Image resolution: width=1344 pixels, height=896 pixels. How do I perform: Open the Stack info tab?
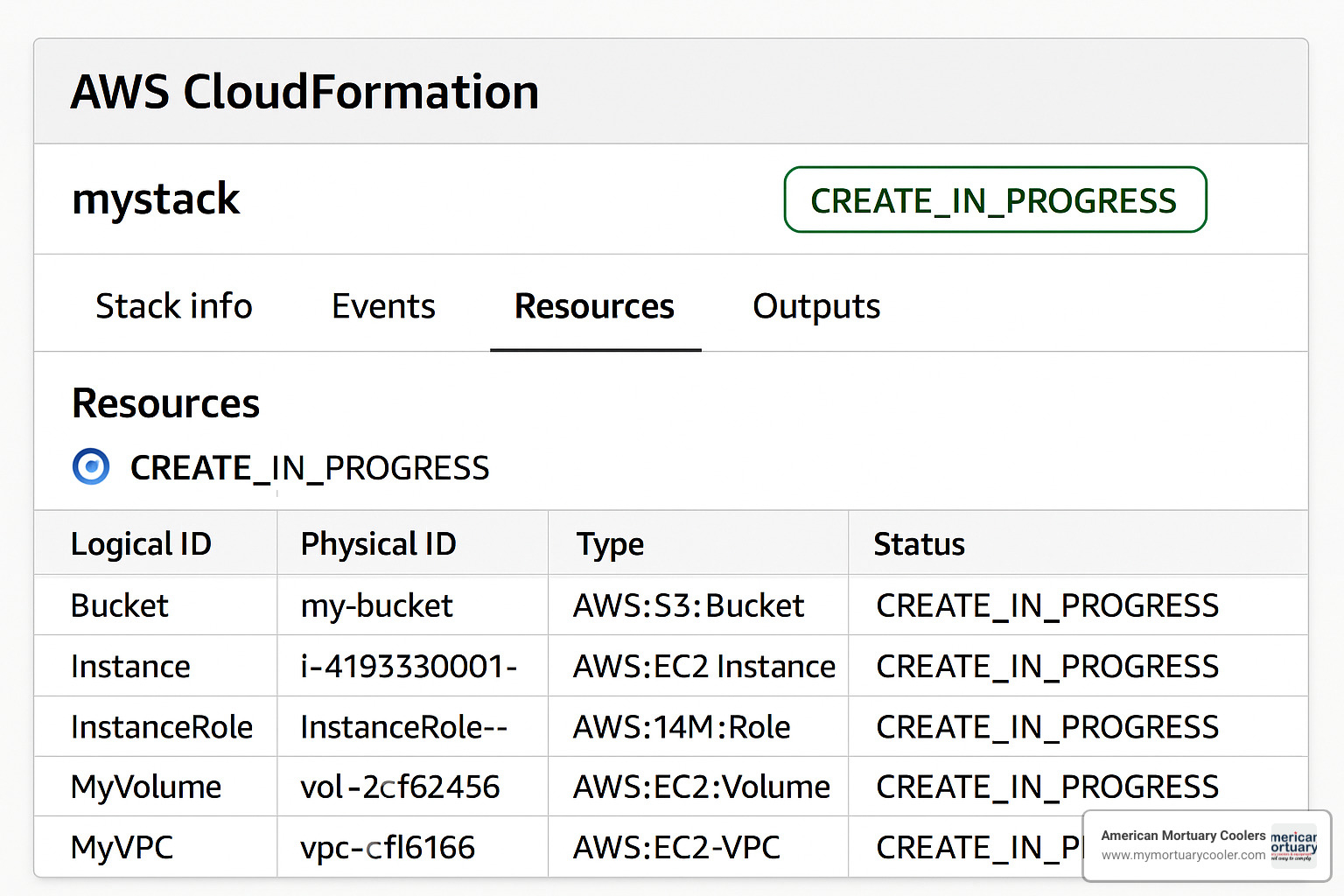pyautogui.click(x=174, y=306)
